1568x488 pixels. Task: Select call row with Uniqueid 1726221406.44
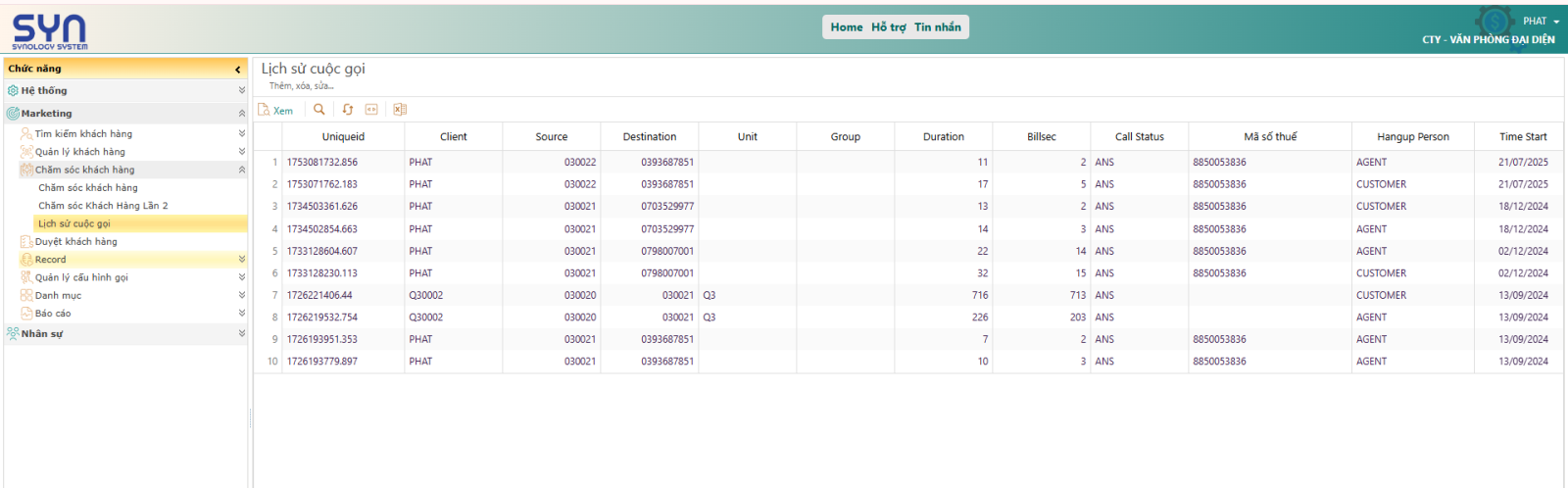tap(319, 295)
